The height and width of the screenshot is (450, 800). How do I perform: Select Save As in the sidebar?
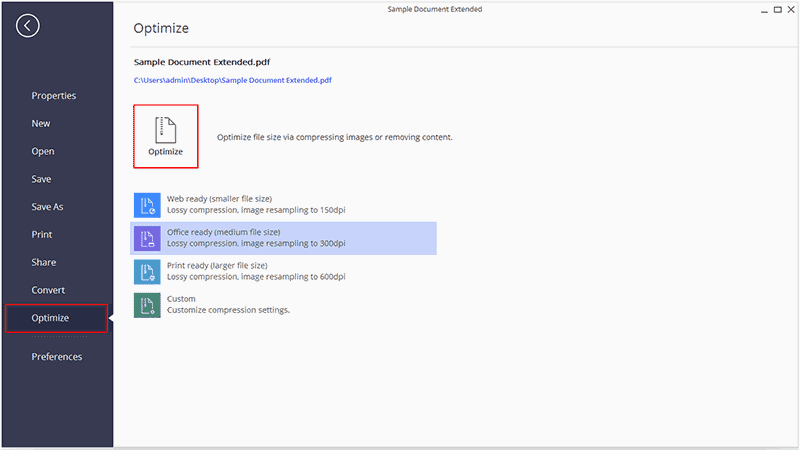pos(47,207)
